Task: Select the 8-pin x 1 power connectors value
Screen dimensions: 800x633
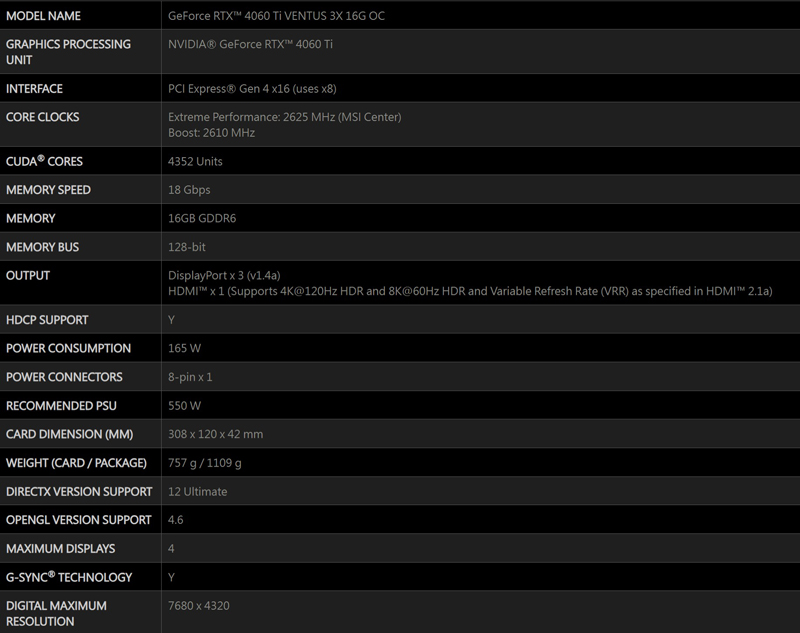Action: 190,377
